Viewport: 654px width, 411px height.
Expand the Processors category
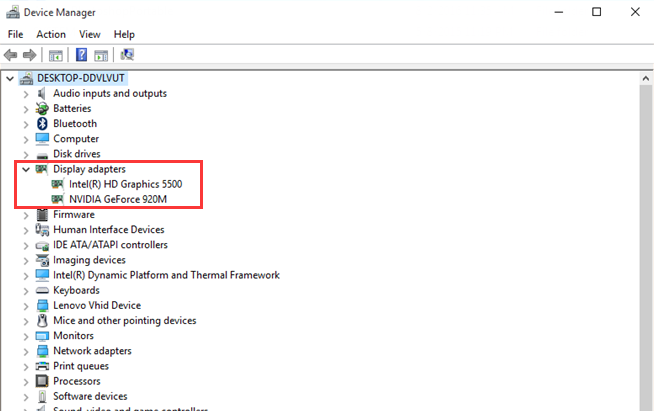(x=26, y=382)
